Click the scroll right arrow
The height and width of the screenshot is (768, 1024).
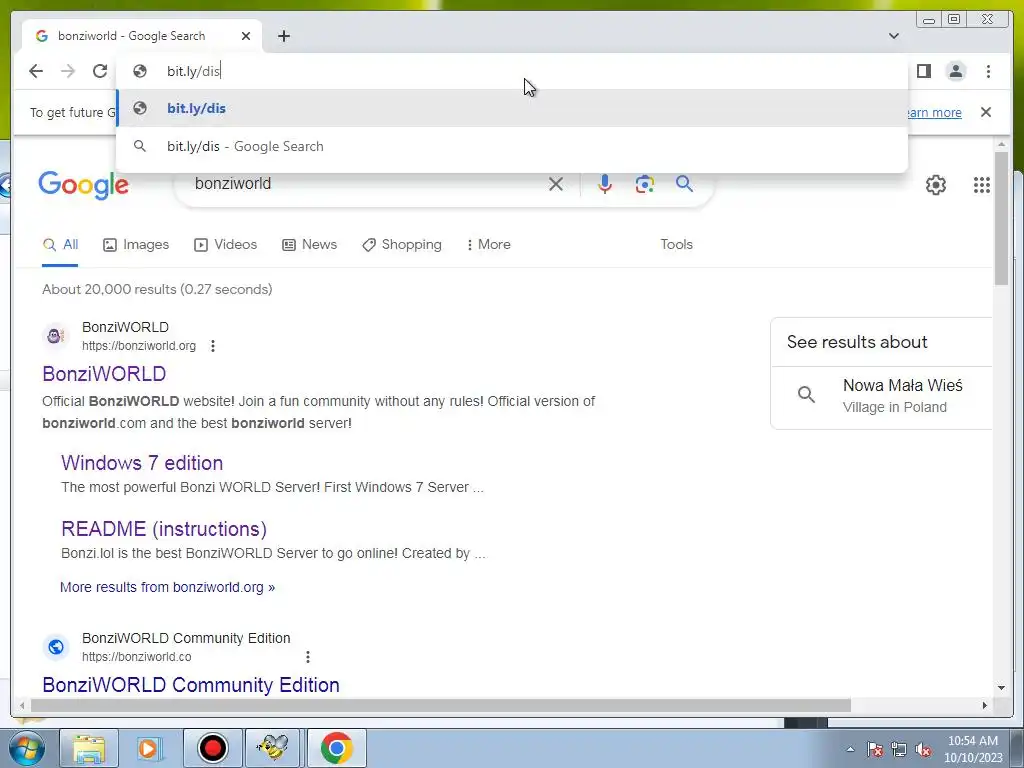[985, 705]
